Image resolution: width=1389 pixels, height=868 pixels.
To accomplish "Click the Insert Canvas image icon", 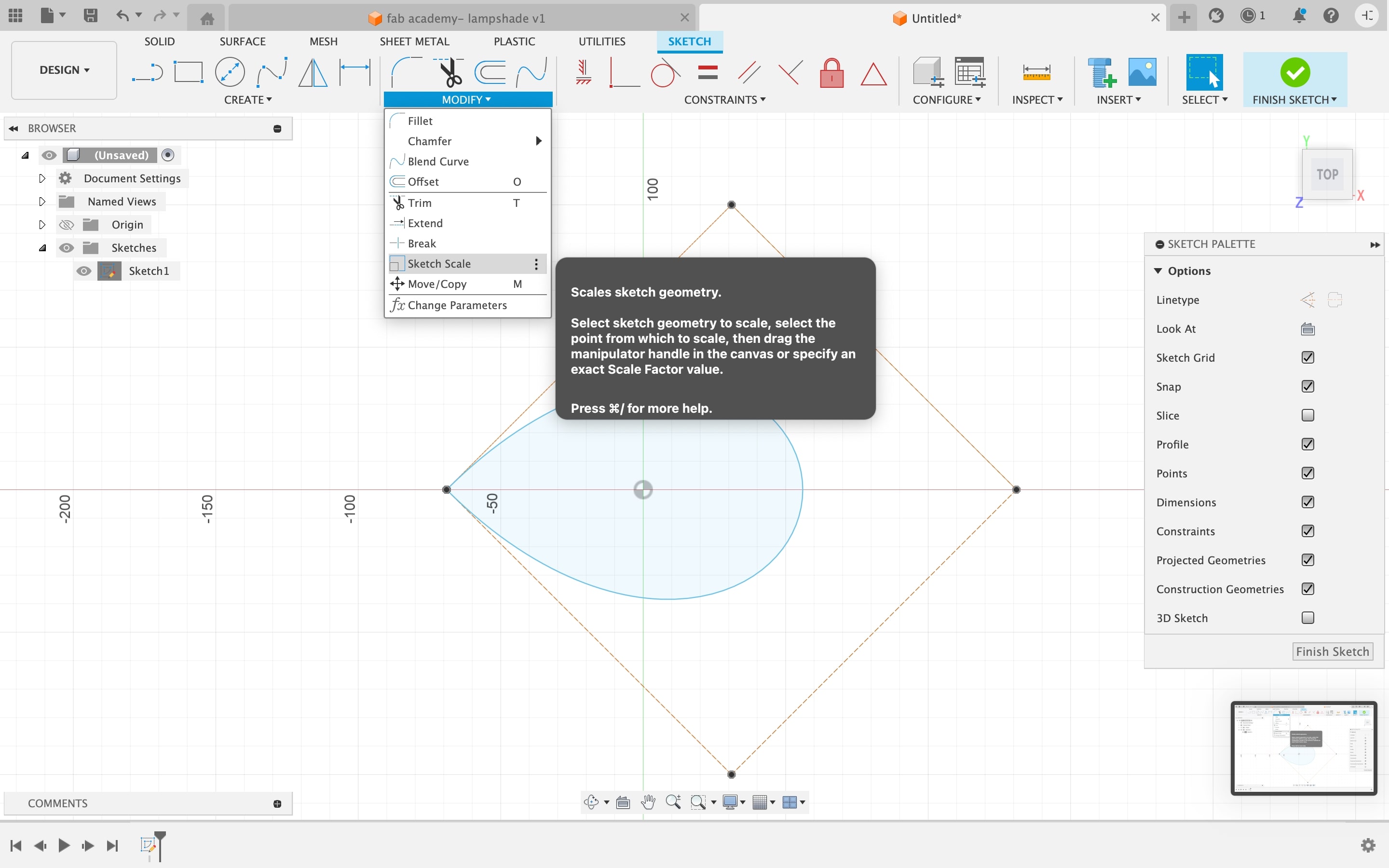I will [1142, 72].
